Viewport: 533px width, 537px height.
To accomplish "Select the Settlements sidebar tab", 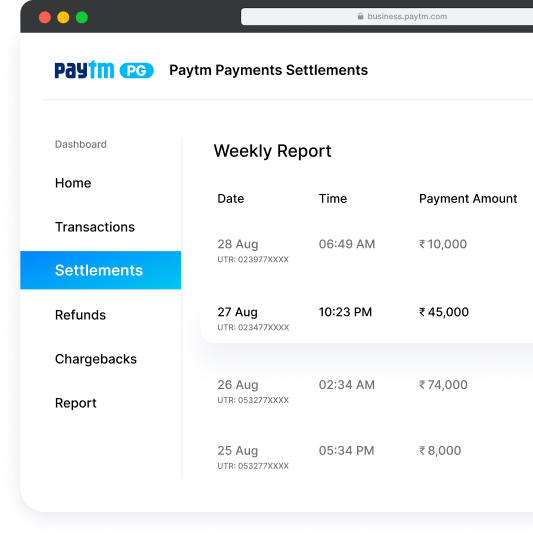I will click(x=101, y=270).
